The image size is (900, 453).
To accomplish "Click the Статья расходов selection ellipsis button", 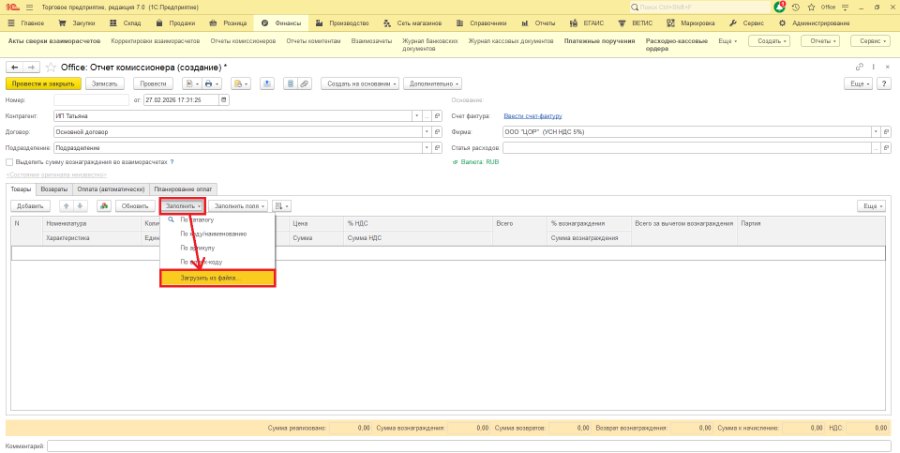I will [x=876, y=148].
